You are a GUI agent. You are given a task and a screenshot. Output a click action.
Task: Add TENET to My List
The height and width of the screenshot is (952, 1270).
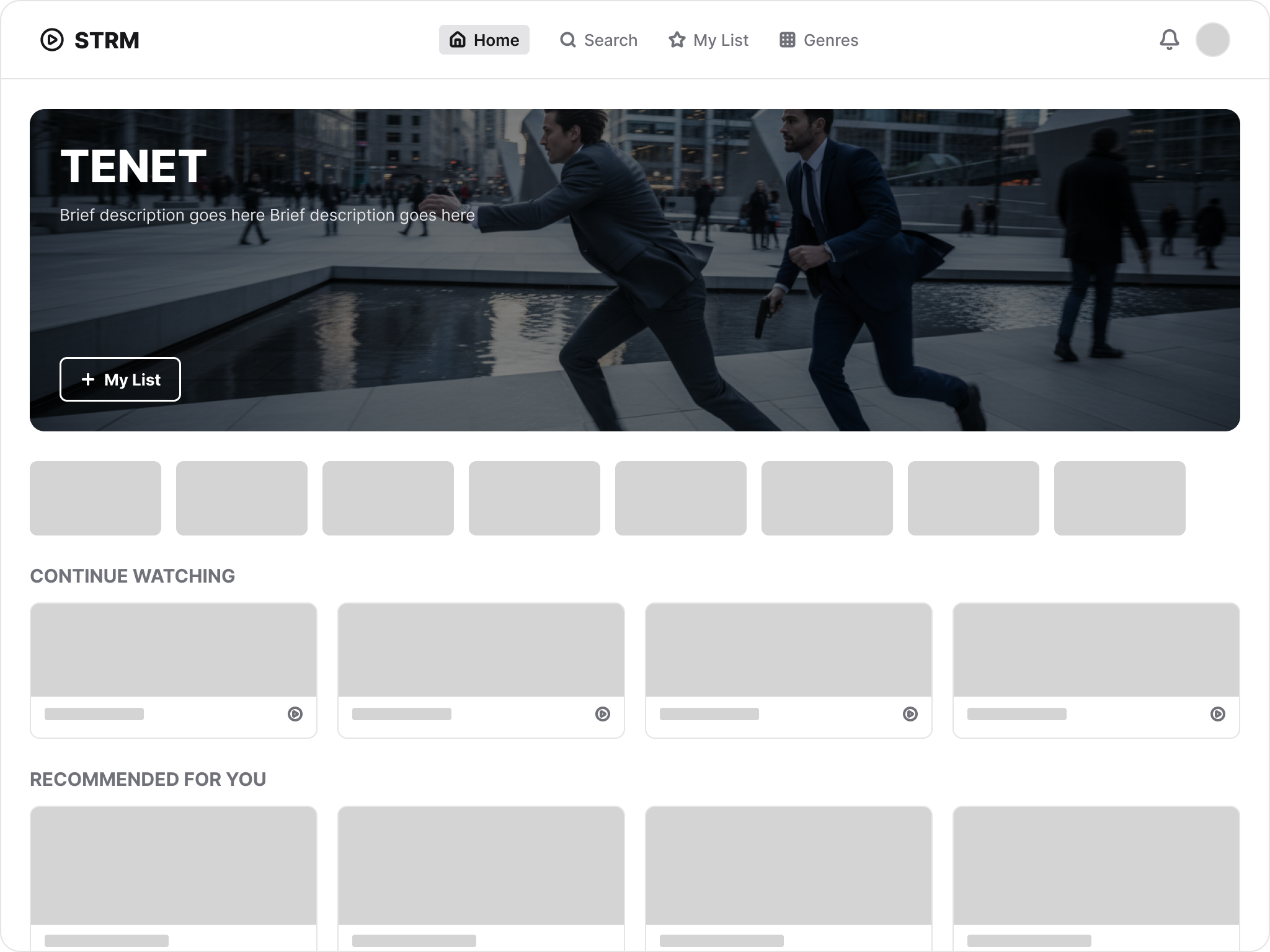120,379
